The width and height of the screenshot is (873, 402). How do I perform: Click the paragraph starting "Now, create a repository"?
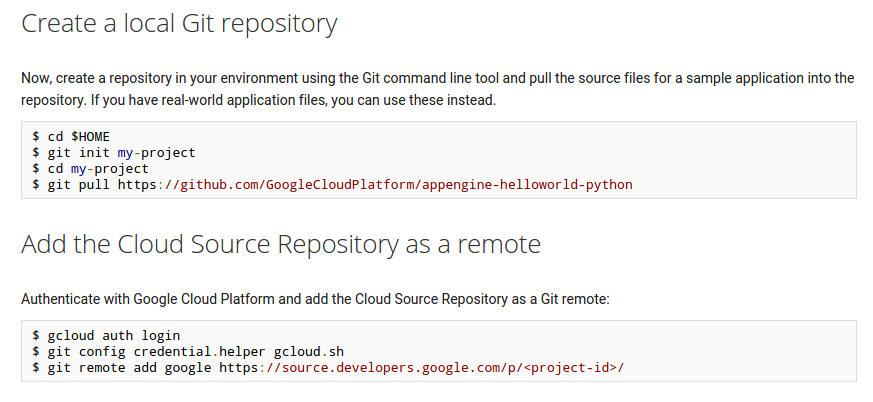click(438, 89)
